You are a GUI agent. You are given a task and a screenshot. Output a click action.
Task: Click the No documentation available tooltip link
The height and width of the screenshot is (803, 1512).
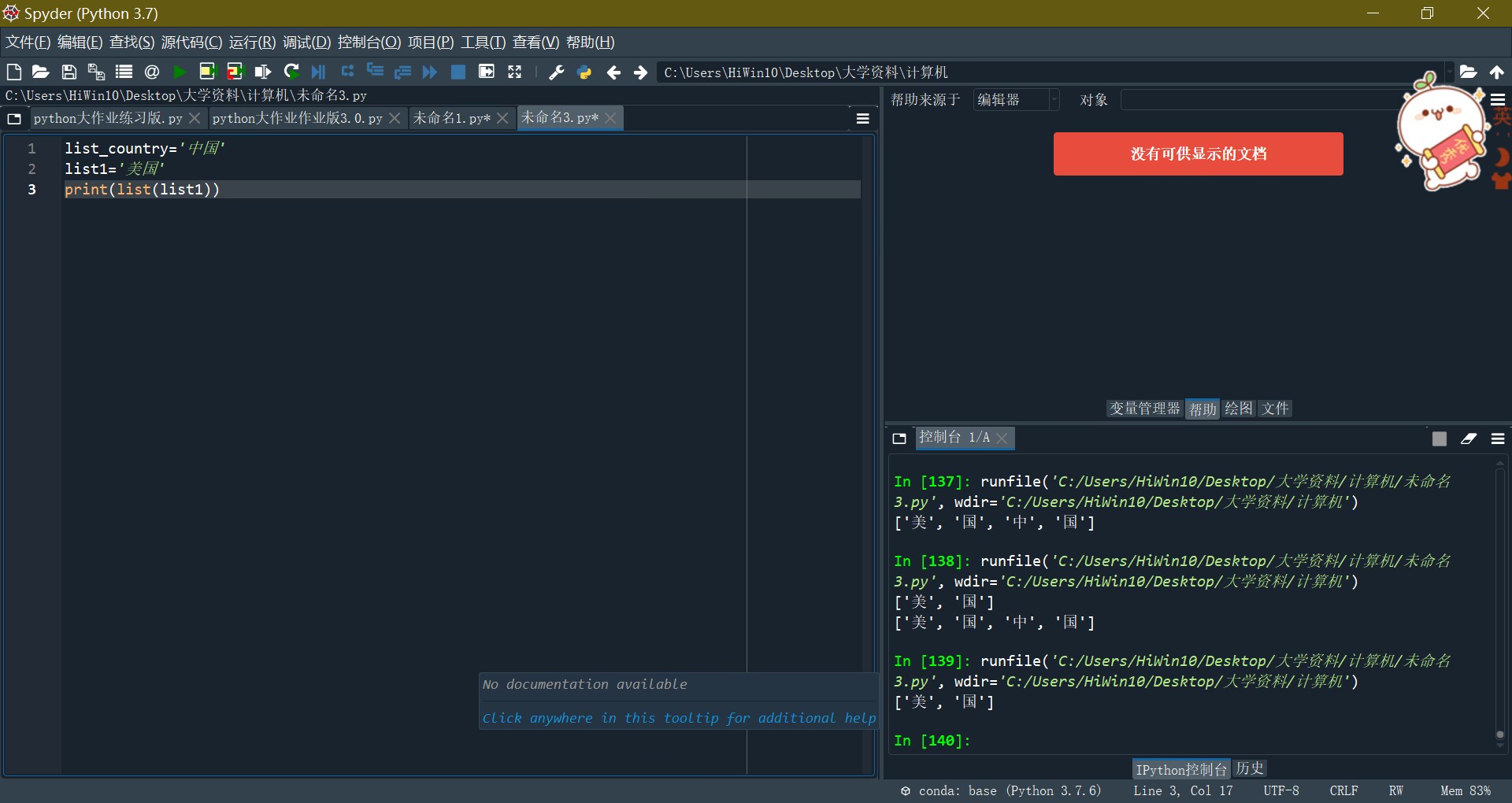(678, 717)
